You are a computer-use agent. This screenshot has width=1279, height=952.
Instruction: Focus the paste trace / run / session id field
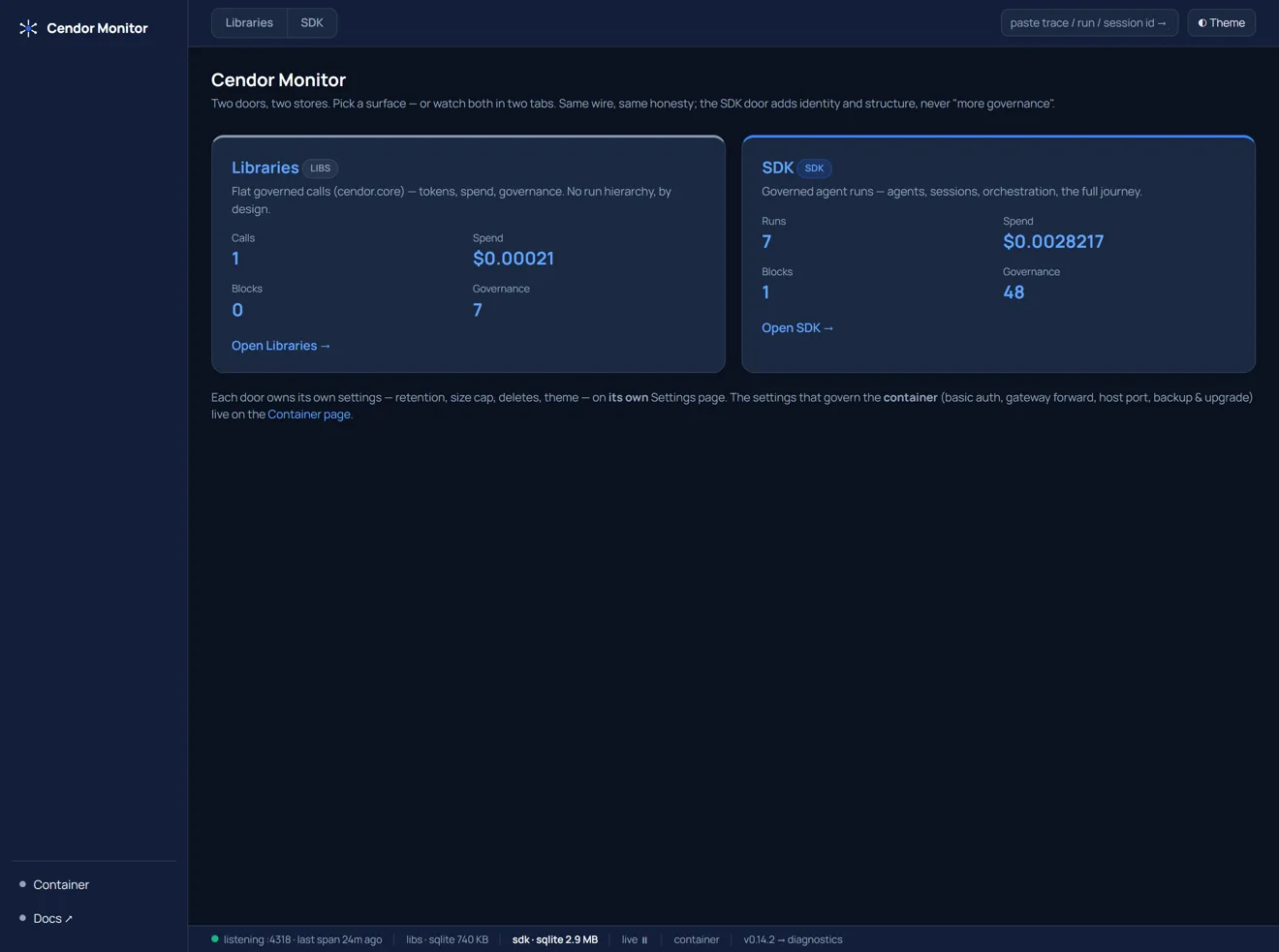click(1088, 22)
